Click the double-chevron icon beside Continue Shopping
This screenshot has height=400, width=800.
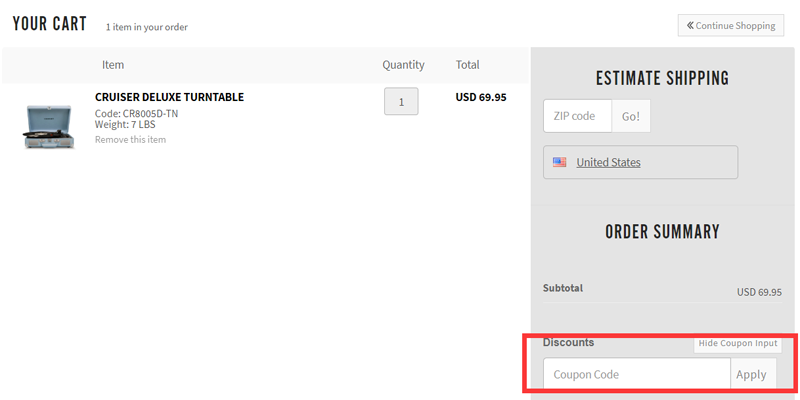(x=690, y=26)
